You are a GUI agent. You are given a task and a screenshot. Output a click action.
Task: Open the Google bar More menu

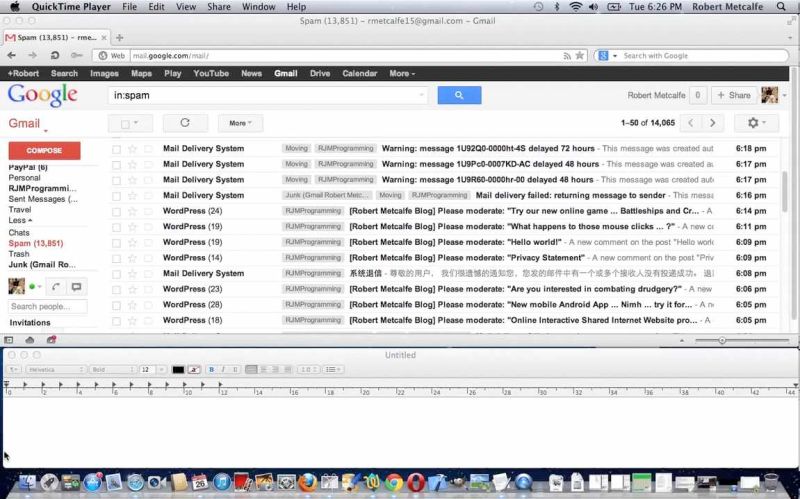tap(402, 73)
